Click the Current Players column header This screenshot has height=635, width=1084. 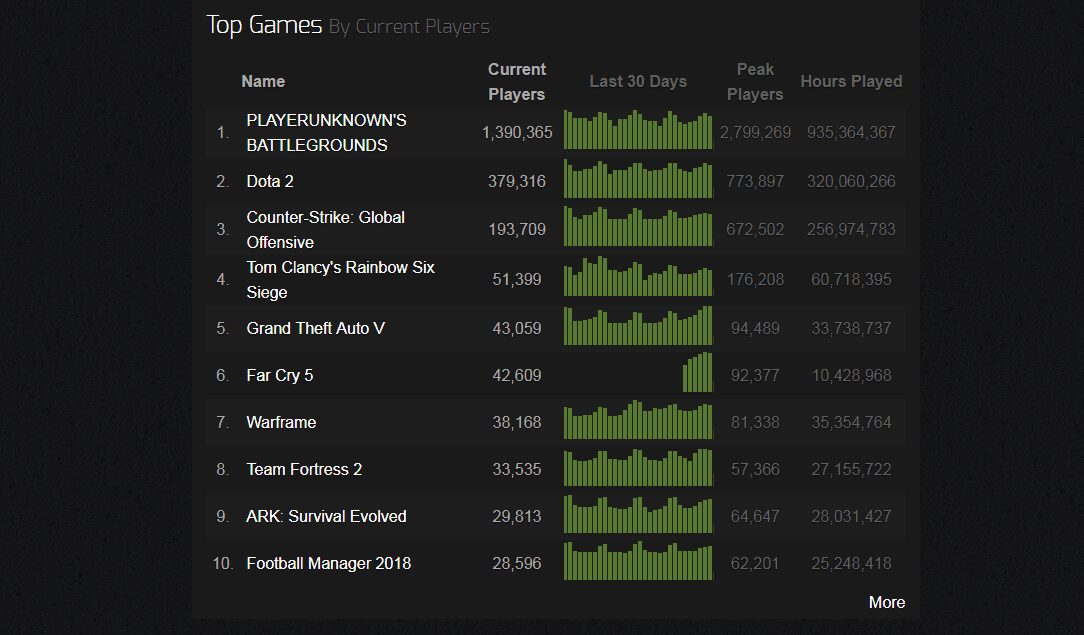(x=516, y=82)
